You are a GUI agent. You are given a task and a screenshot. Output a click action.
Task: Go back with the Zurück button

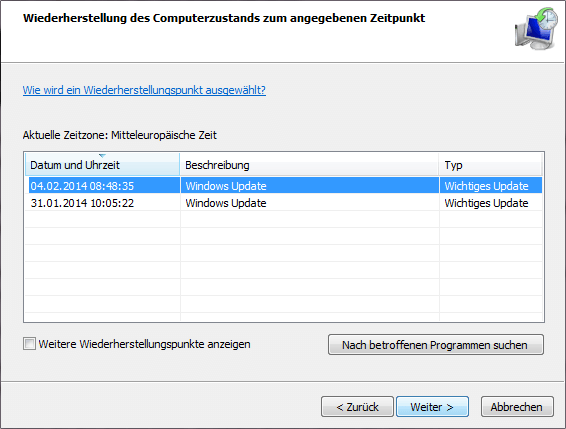(357, 407)
